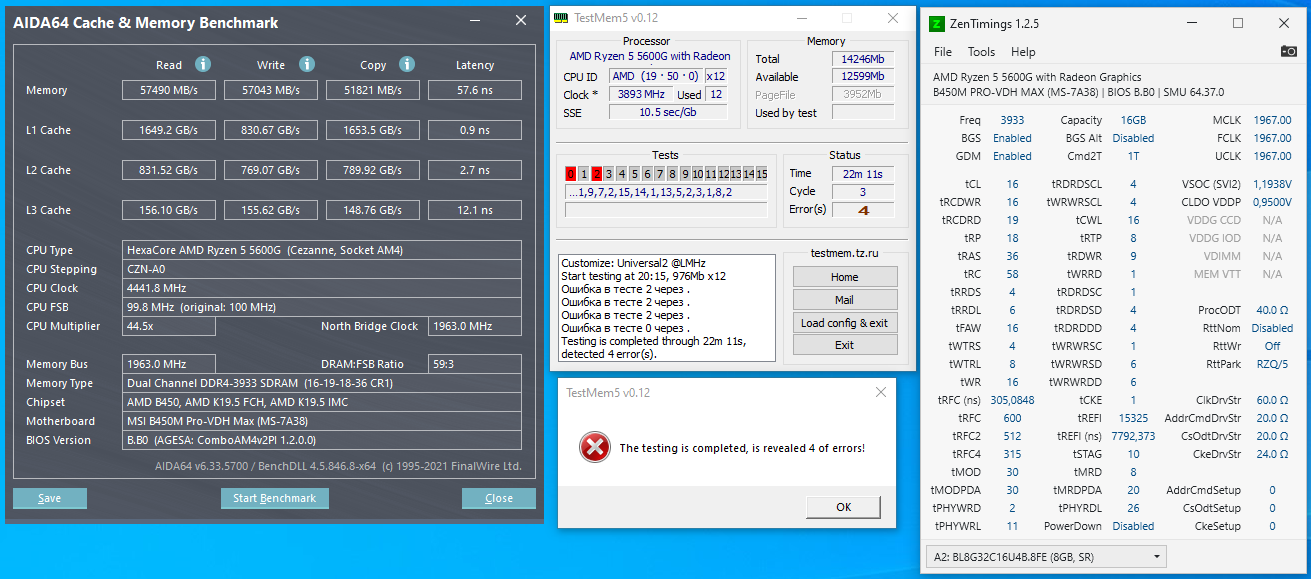Select red test box 0 in TestMem5
The width and height of the screenshot is (1311, 579).
point(571,174)
